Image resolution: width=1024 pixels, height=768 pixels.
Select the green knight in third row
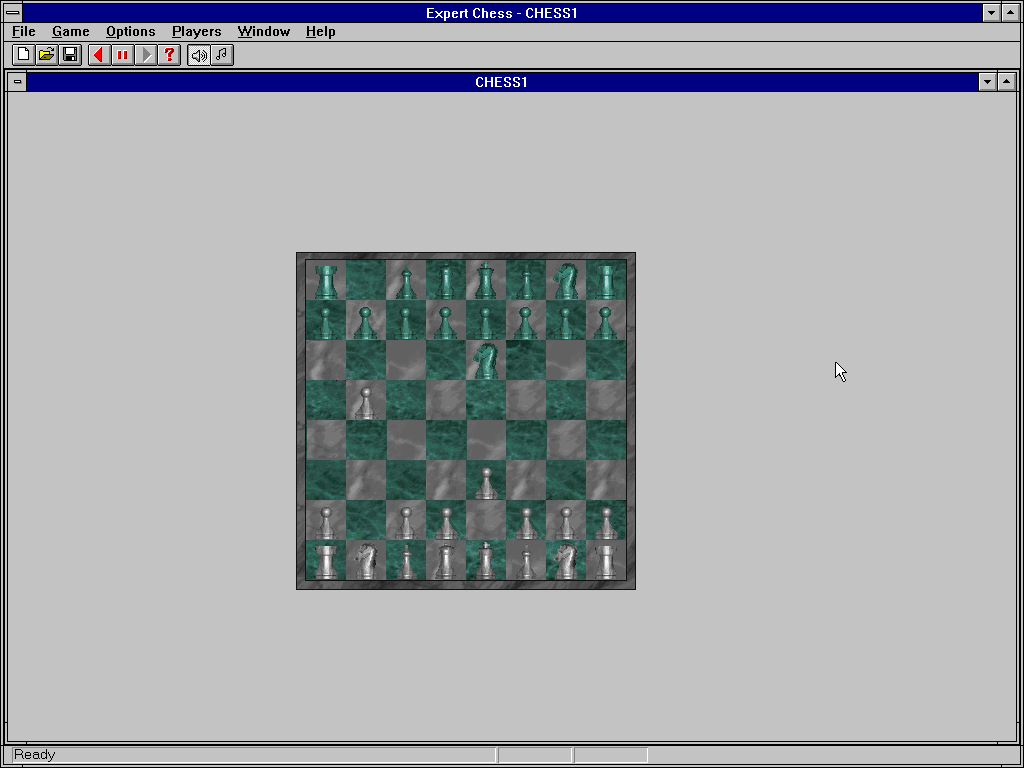tap(486, 360)
